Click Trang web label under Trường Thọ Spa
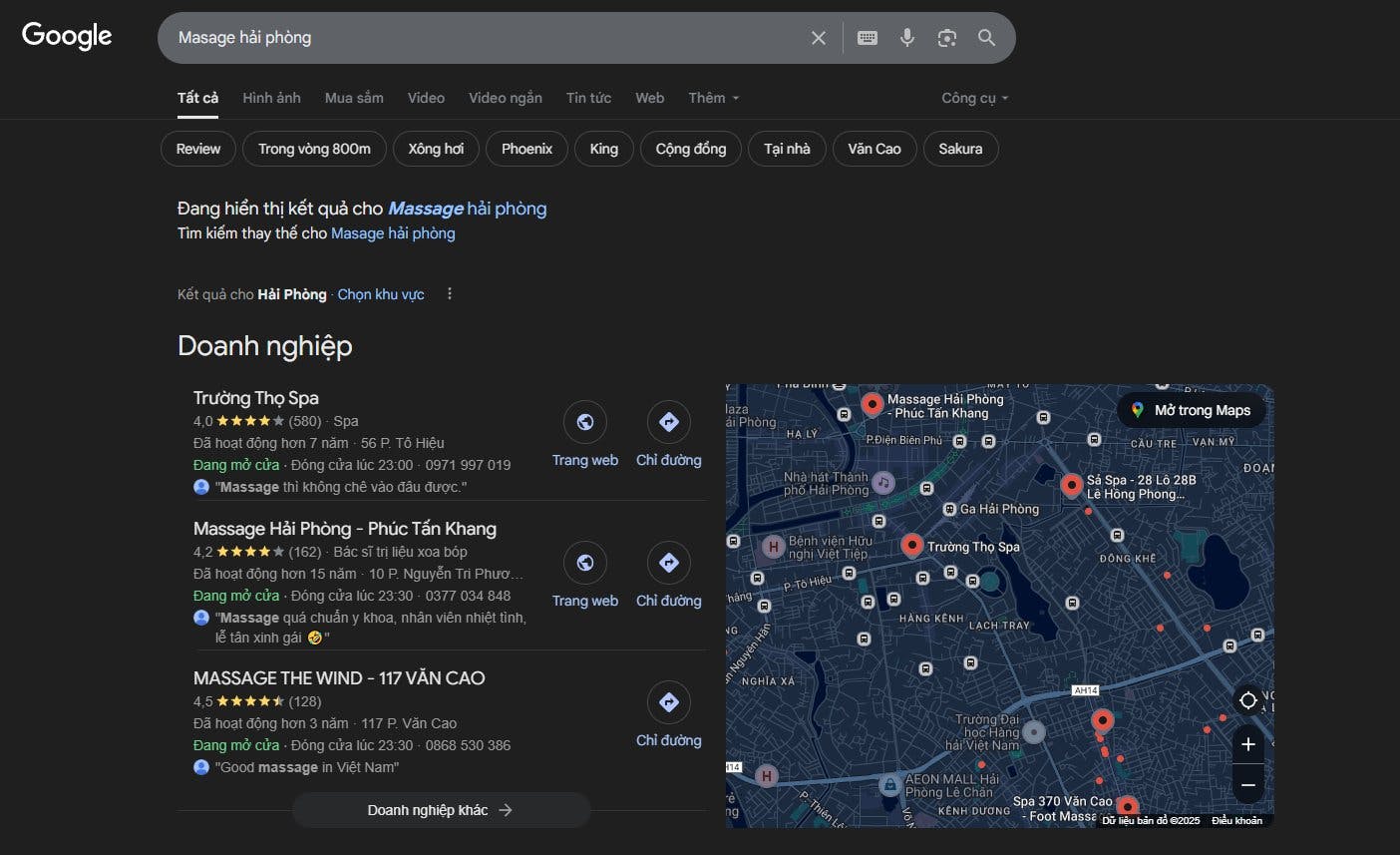The height and width of the screenshot is (855, 1400). pyautogui.click(x=585, y=460)
